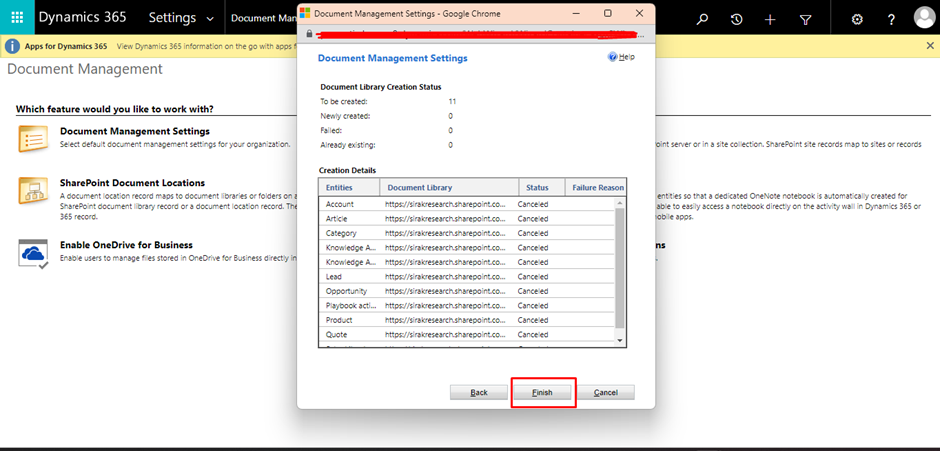Select the Lead entity row

click(x=466, y=276)
